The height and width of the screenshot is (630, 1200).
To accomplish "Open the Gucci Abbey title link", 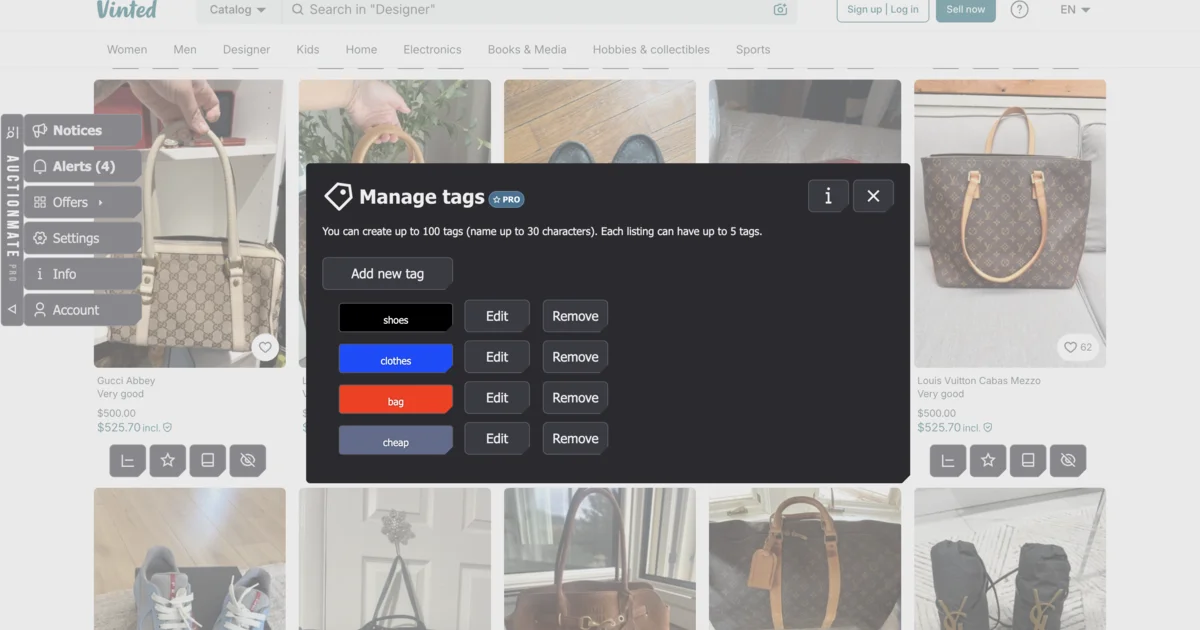I will pyautogui.click(x=126, y=381).
